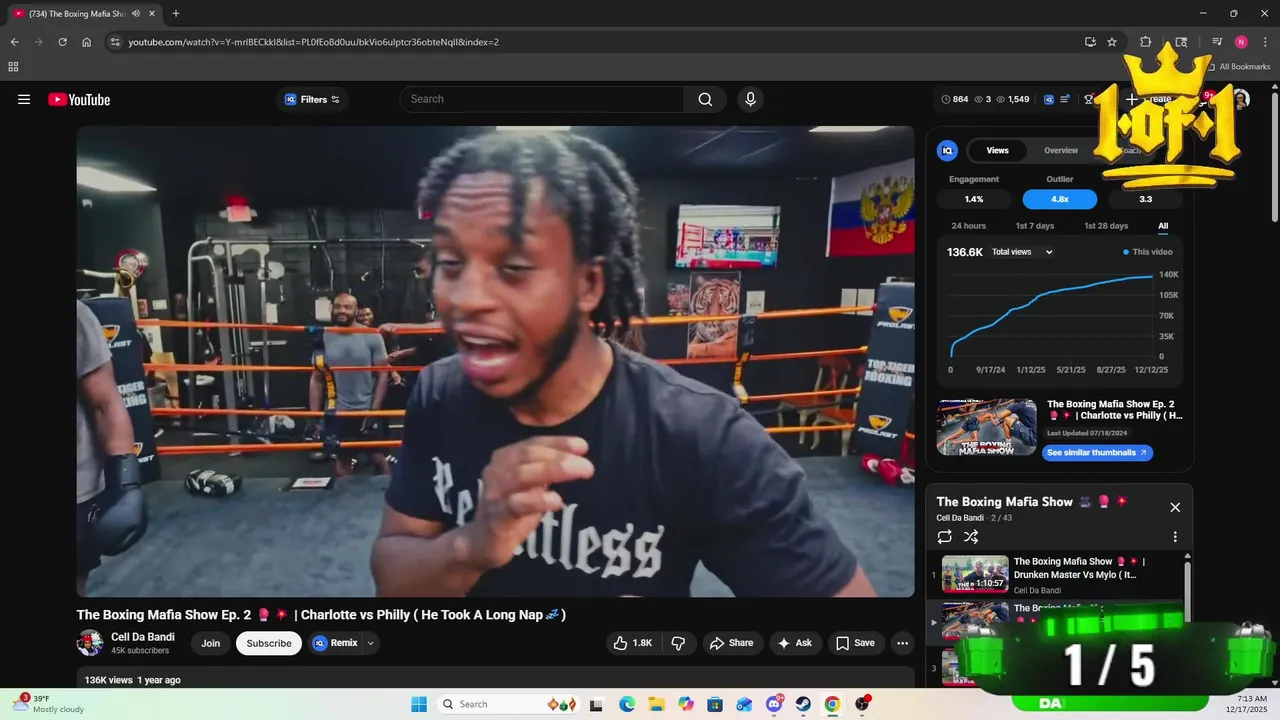Share the video
1280x720 pixels.
(732, 643)
